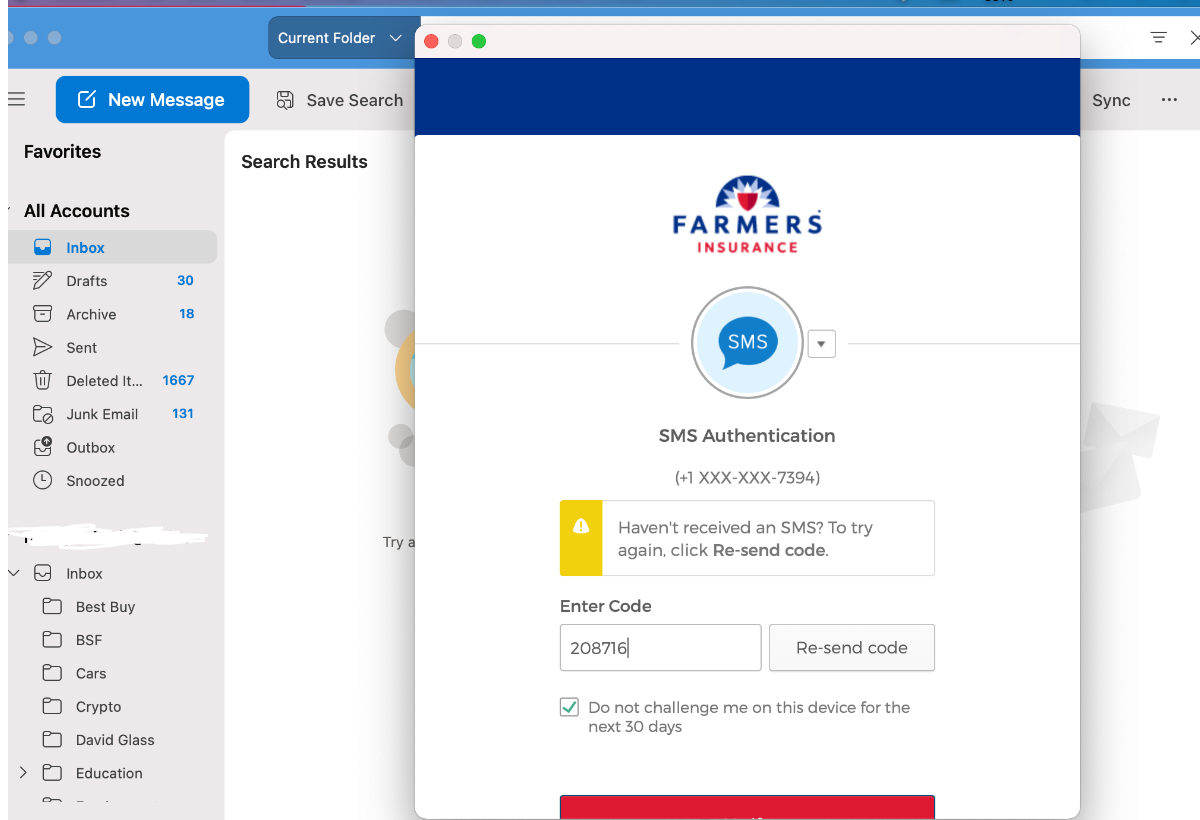Click the Enter Code input field
The width and height of the screenshot is (1200, 820).
(660, 648)
